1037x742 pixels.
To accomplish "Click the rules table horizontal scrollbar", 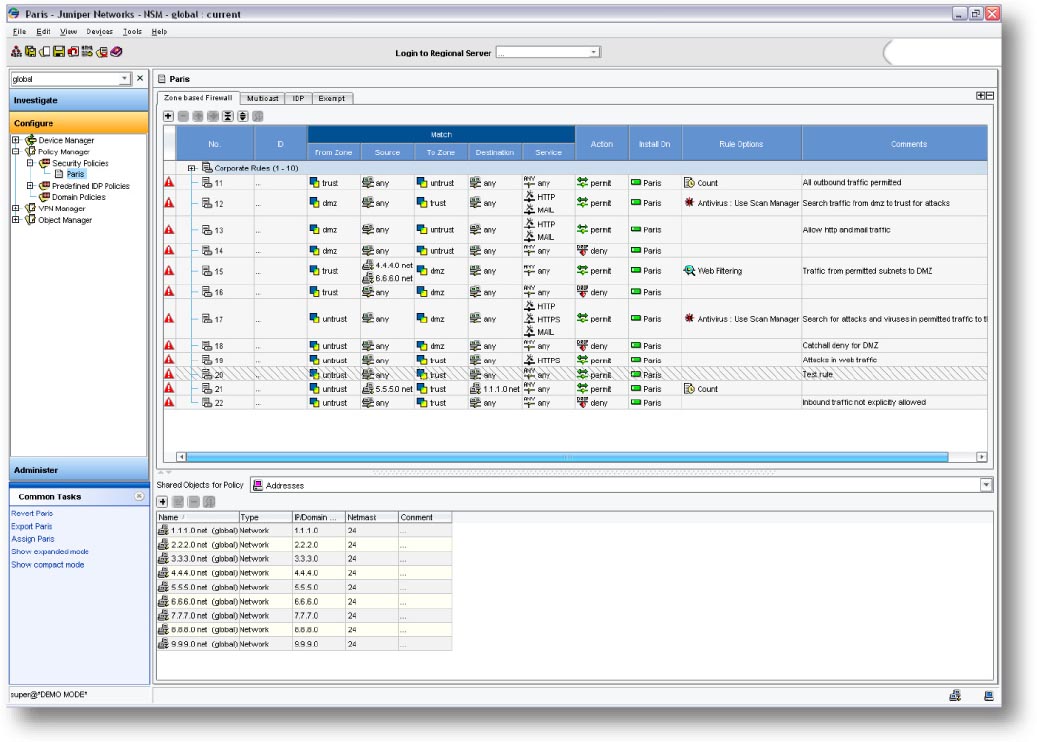I will coord(567,457).
